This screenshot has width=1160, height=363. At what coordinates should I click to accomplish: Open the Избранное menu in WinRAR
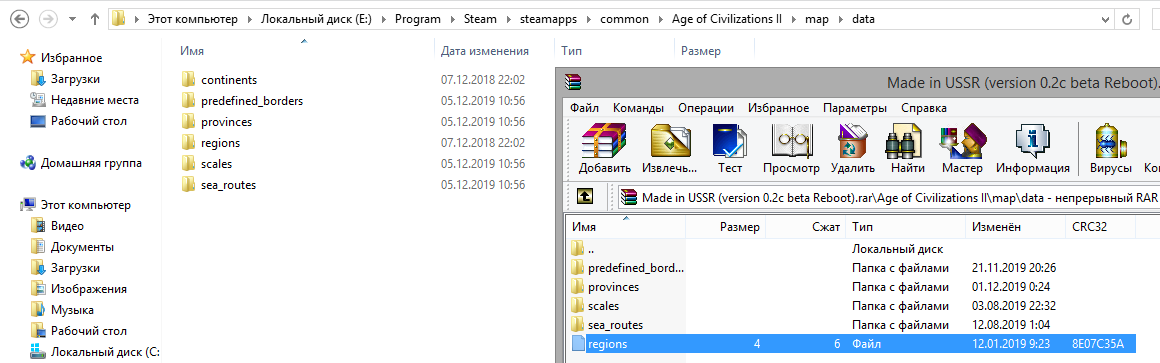coord(778,108)
